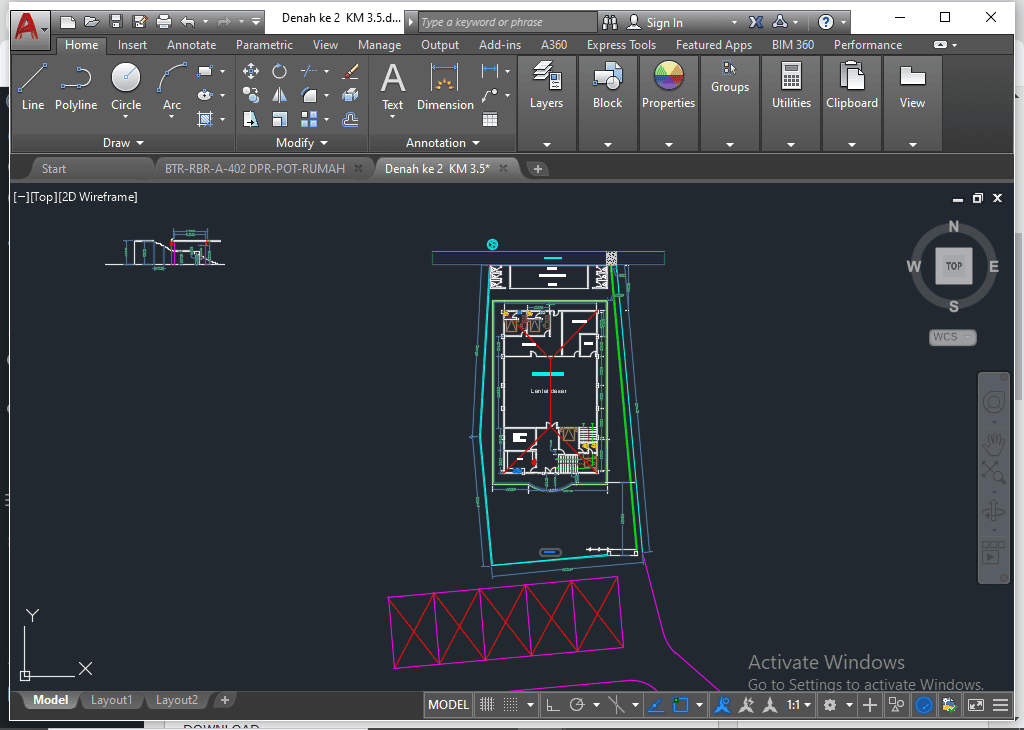This screenshot has height=730, width=1024.
Task: Click the Dimension annotation tool
Action: [x=445, y=80]
